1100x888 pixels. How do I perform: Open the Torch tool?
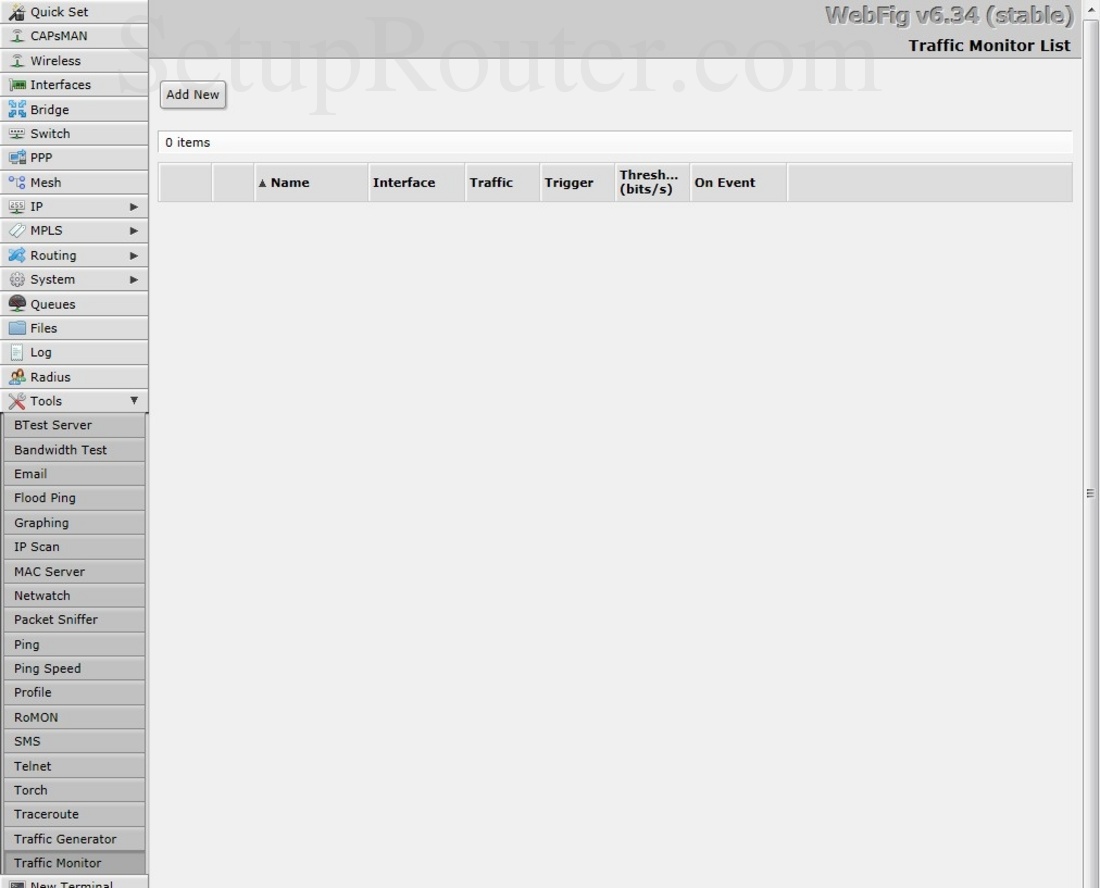pyautogui.click(x=74, y=790)
